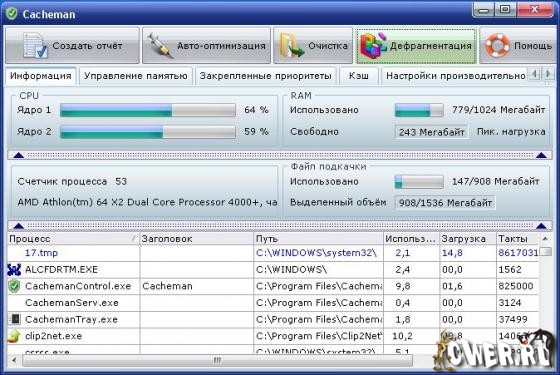560x375 pixels.
Task: Click the 10,2 memory value for clip2net
Action: 402,336
